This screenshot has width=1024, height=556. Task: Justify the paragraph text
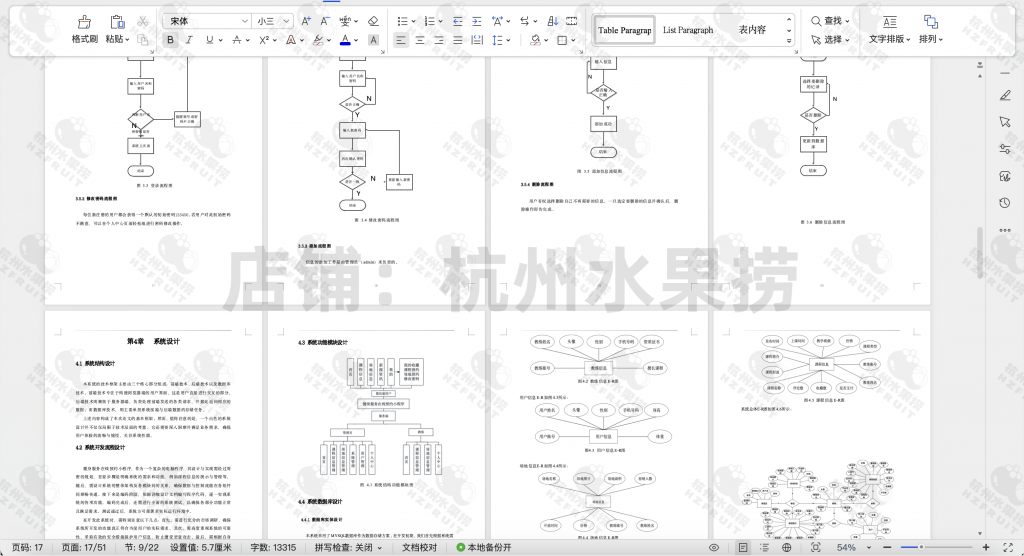tap(458, 40)
